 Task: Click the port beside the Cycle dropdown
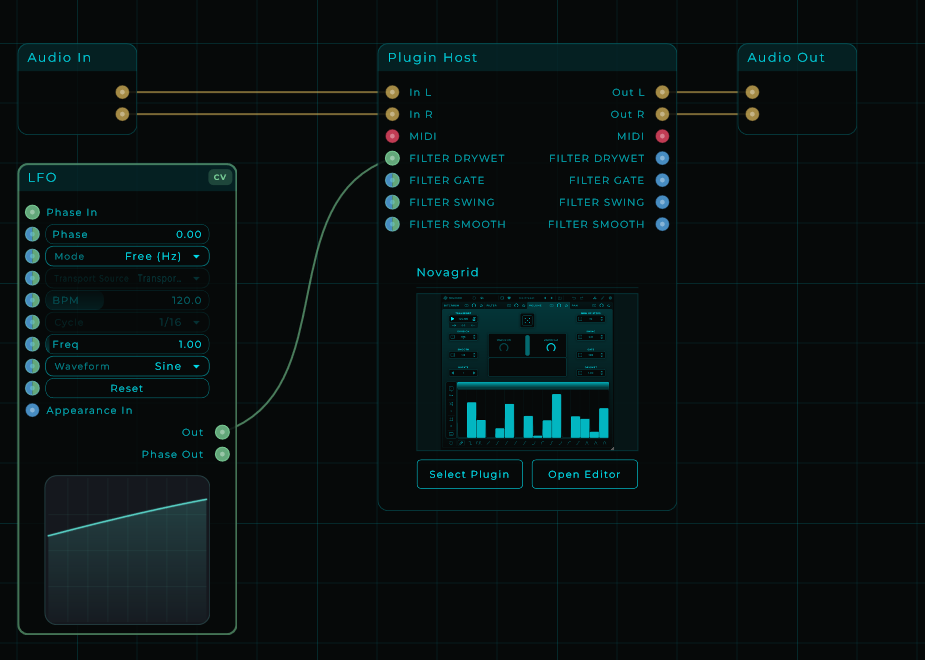[x=32, y=322]
